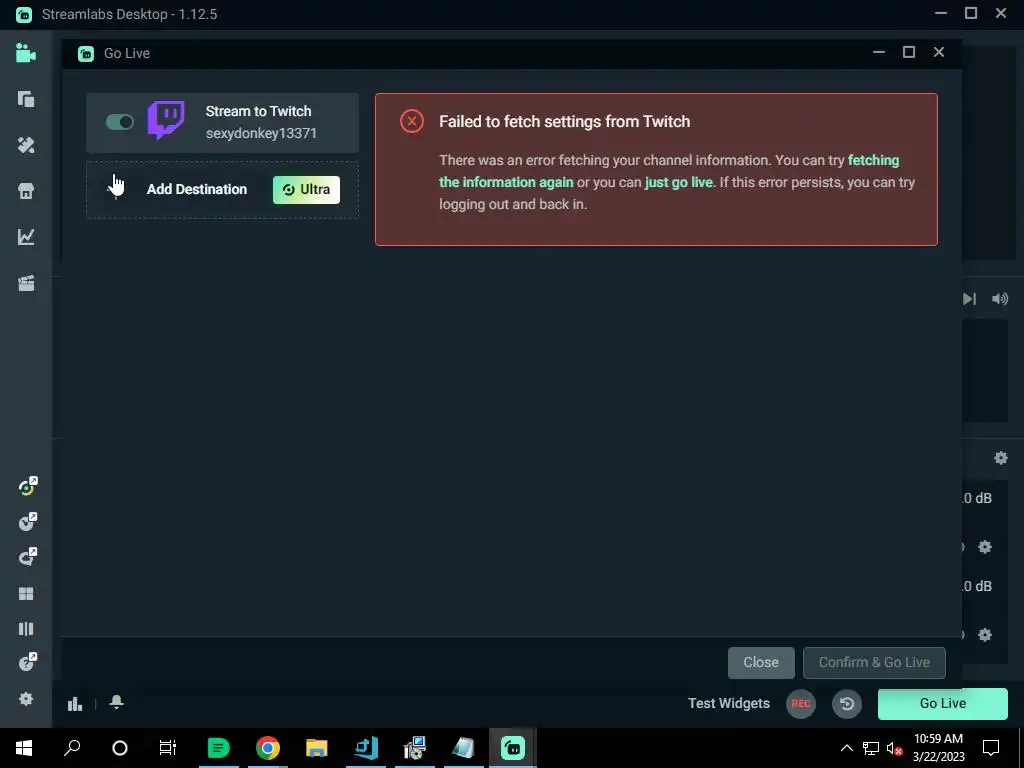Screen dimensions: 1024x768
Task: Open the clapperboard Highlighter icon
Action: [x=26, y=283]
